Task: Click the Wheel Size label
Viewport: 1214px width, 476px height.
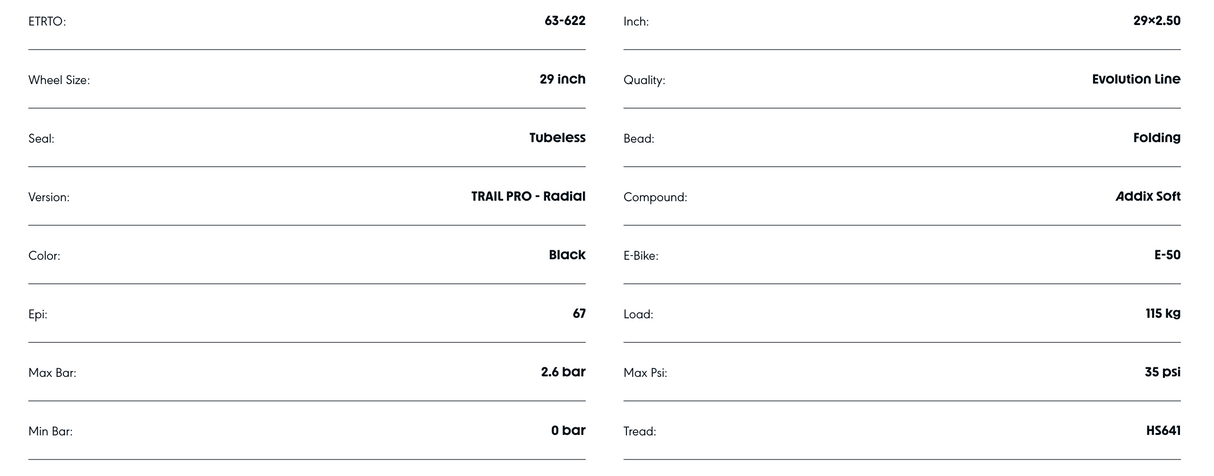Action: point(59,80)
